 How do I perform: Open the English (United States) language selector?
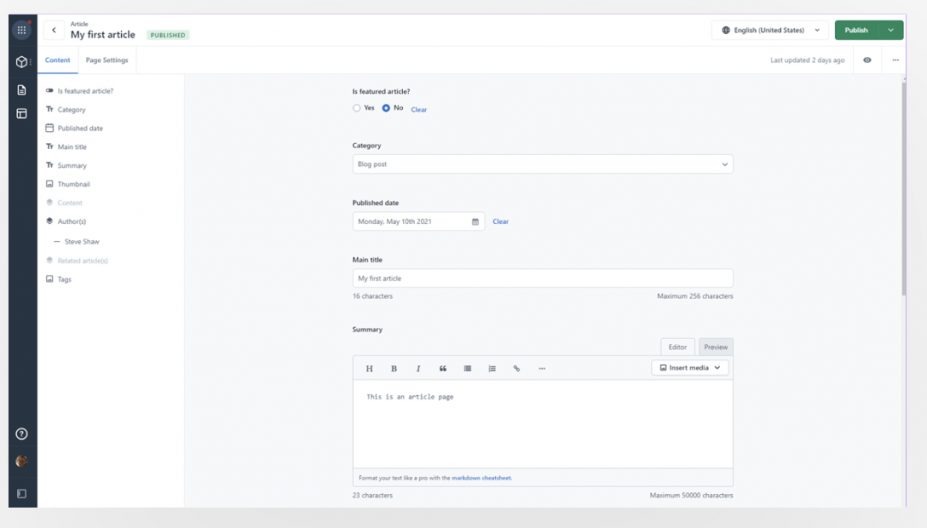771,30
